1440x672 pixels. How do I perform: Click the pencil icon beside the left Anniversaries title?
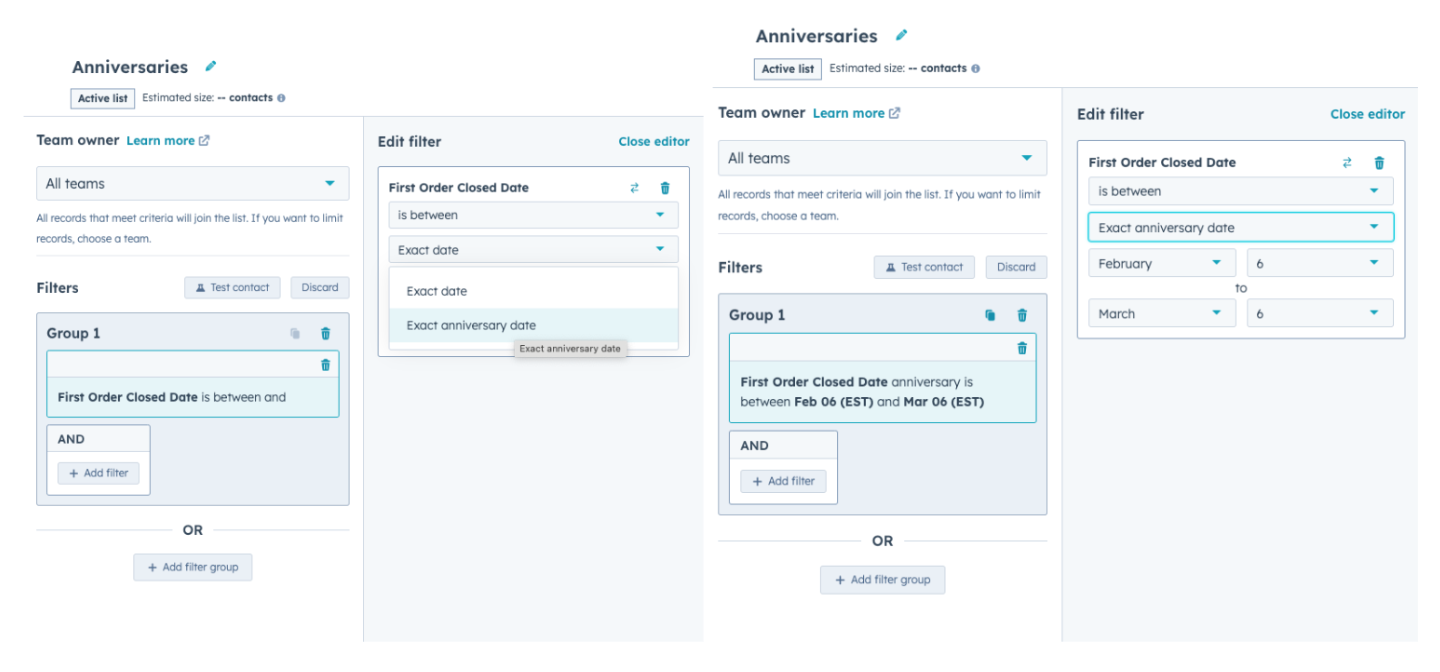point(210,66)
